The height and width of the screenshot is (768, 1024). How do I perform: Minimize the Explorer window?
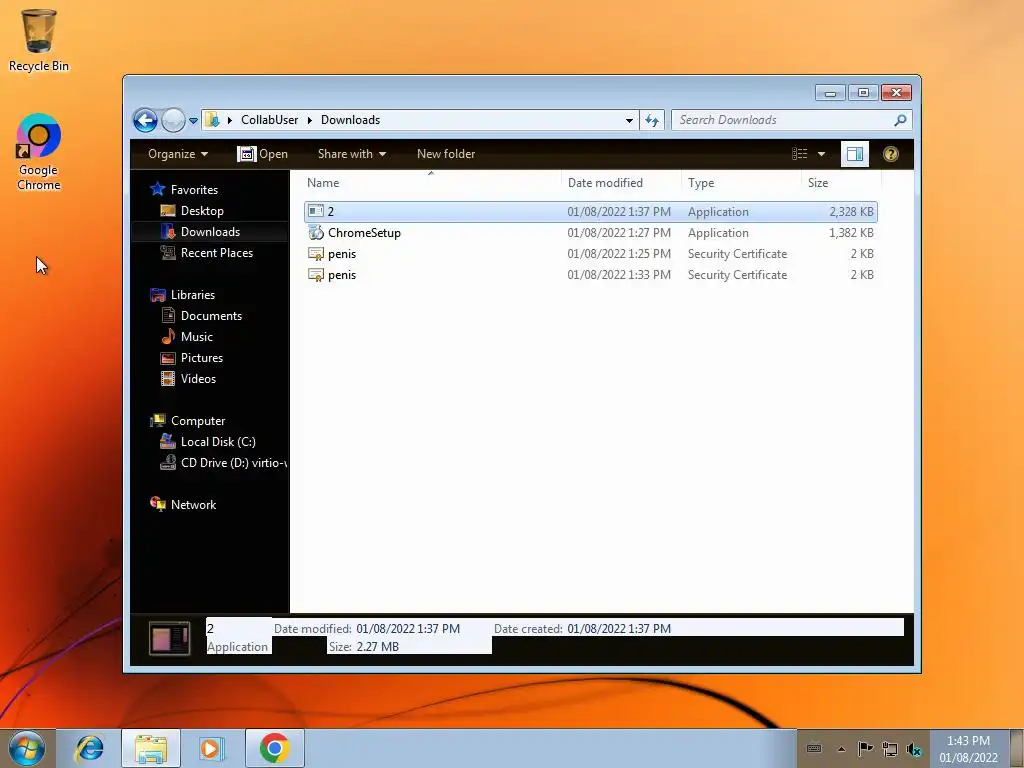(830, 93)
